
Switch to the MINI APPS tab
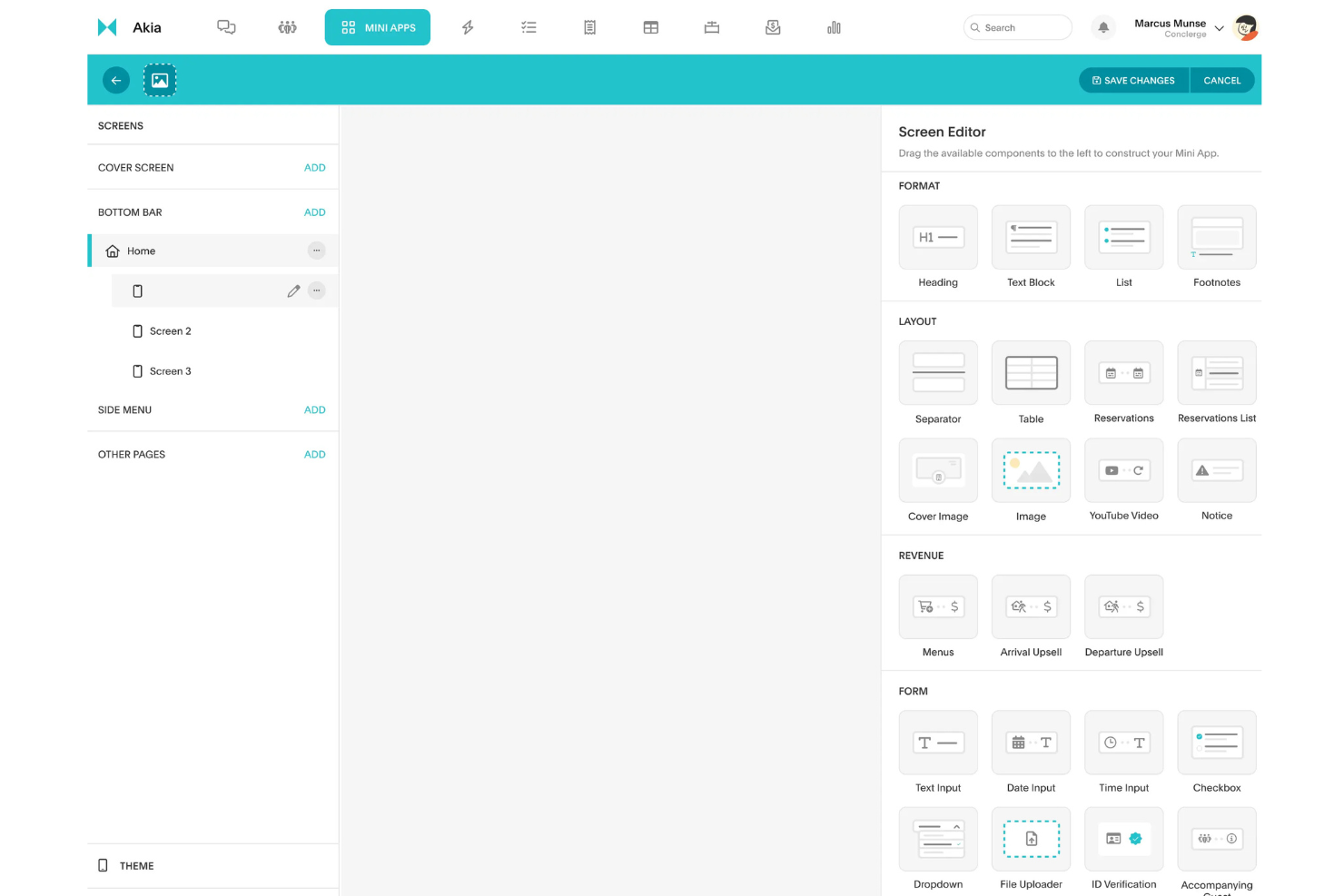377,27
